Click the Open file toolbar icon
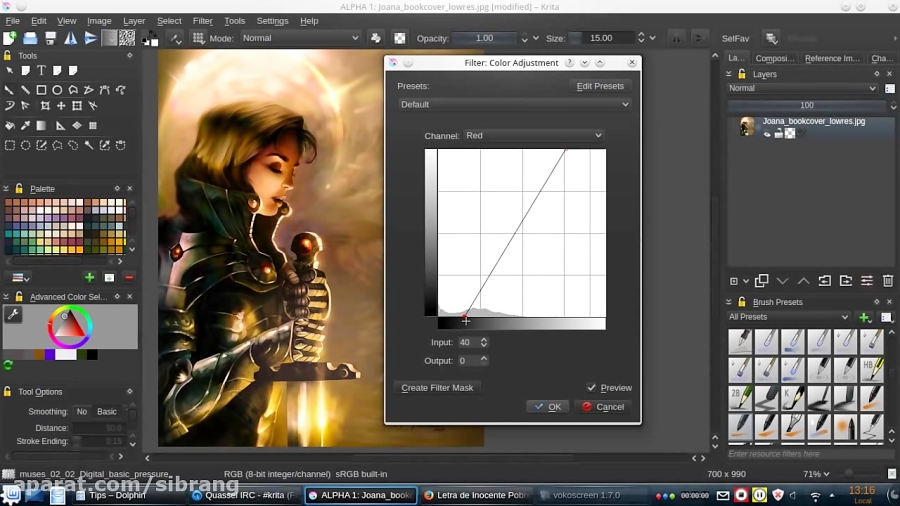900x506 pixels. (30, 38)
